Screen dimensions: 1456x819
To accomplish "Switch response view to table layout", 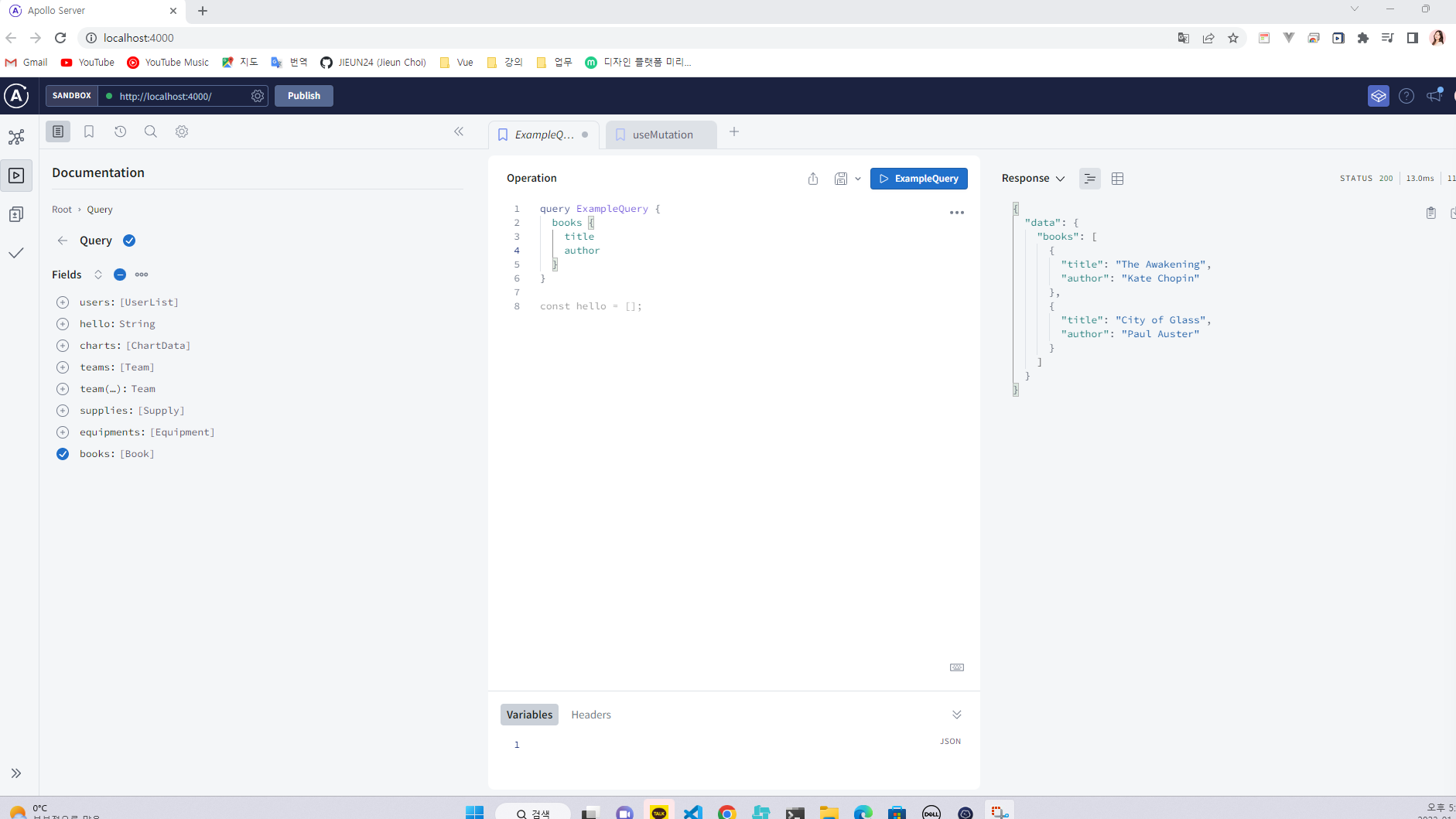I will pyautogui.click(x=1116, y=179).
